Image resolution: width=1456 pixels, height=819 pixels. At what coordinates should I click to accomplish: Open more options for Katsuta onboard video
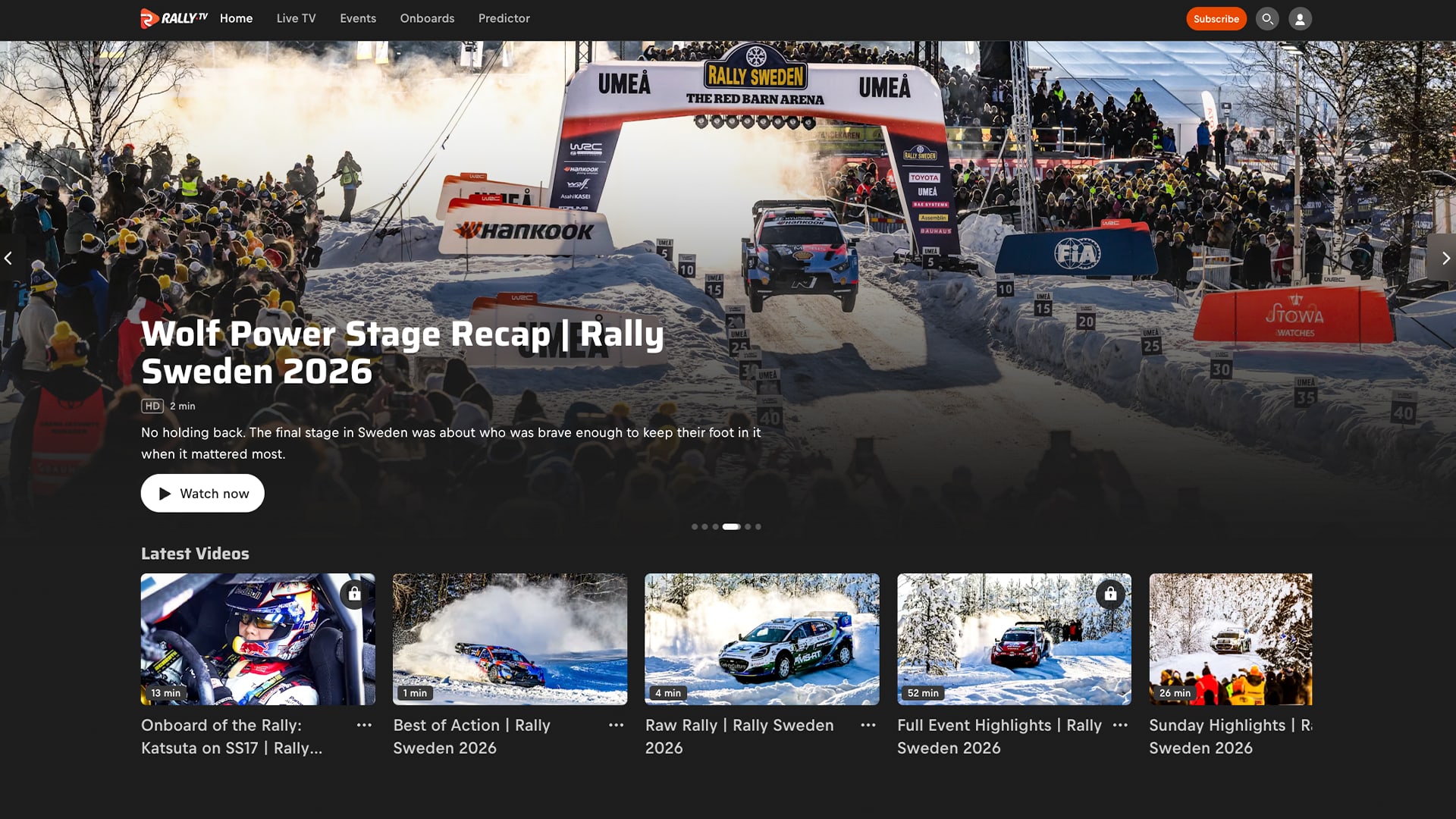pyautogui.click(x=364, y=726)
